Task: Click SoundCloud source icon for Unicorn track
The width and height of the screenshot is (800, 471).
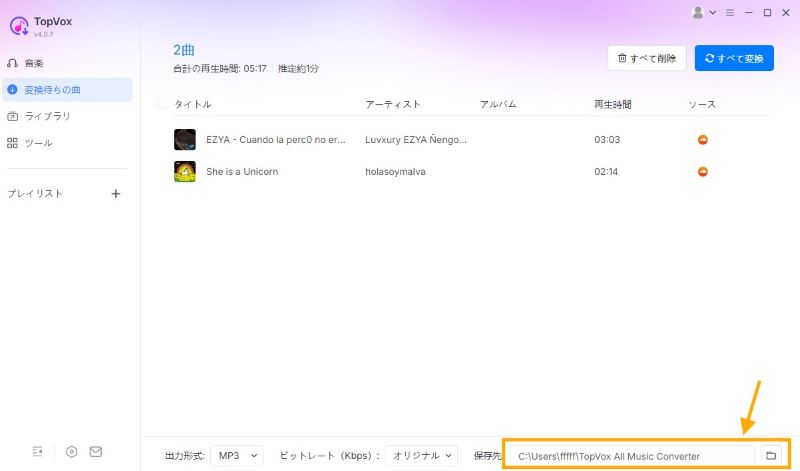Action: [x=703, y=171]
